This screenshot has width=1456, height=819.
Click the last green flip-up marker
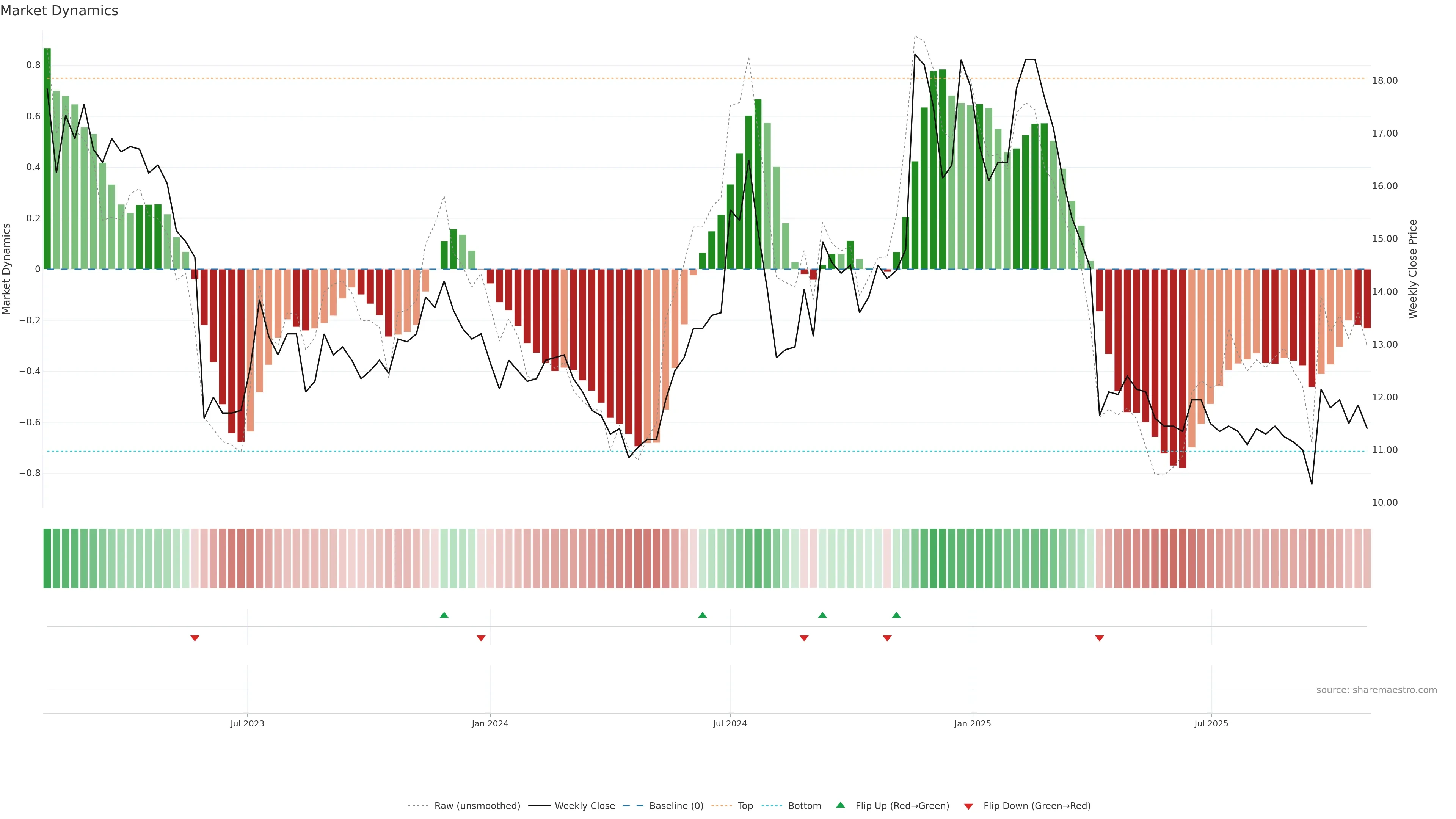(896, 615)
